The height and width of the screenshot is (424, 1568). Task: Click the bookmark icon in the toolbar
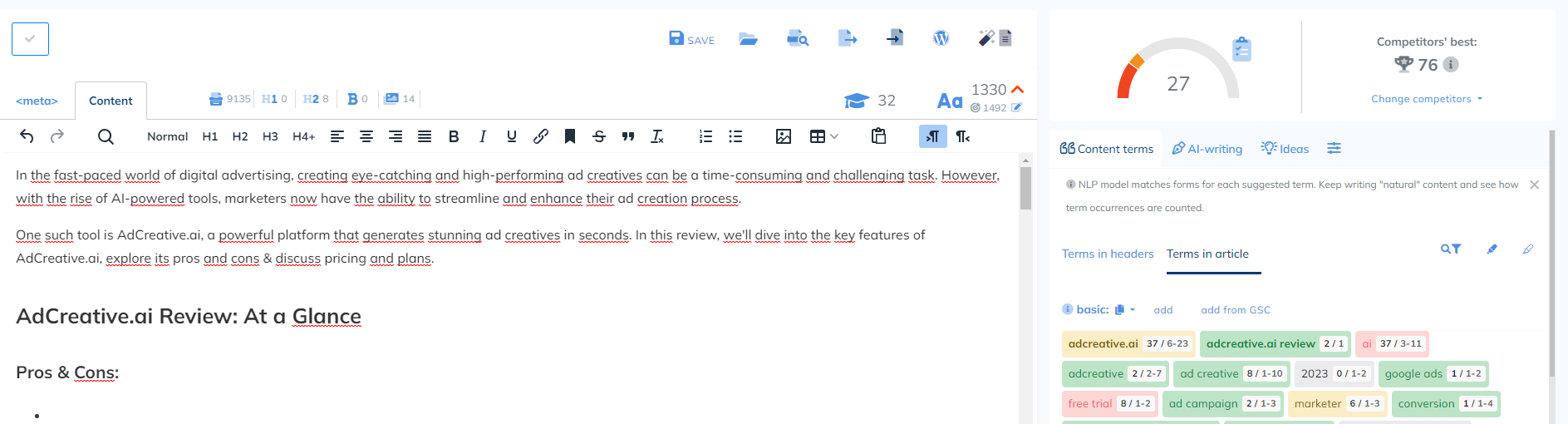tap(570, 136)
